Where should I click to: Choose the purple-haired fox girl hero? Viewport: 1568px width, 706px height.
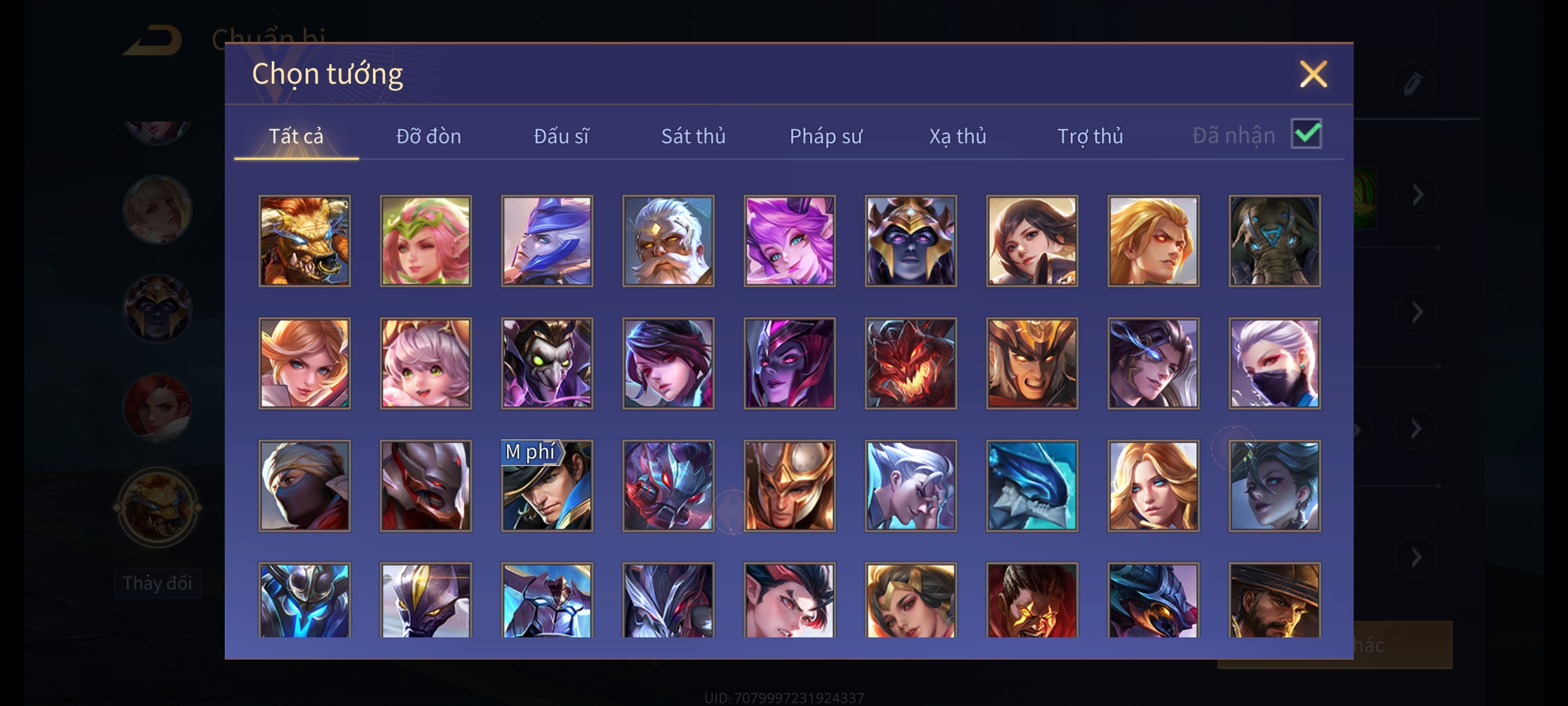789,241
